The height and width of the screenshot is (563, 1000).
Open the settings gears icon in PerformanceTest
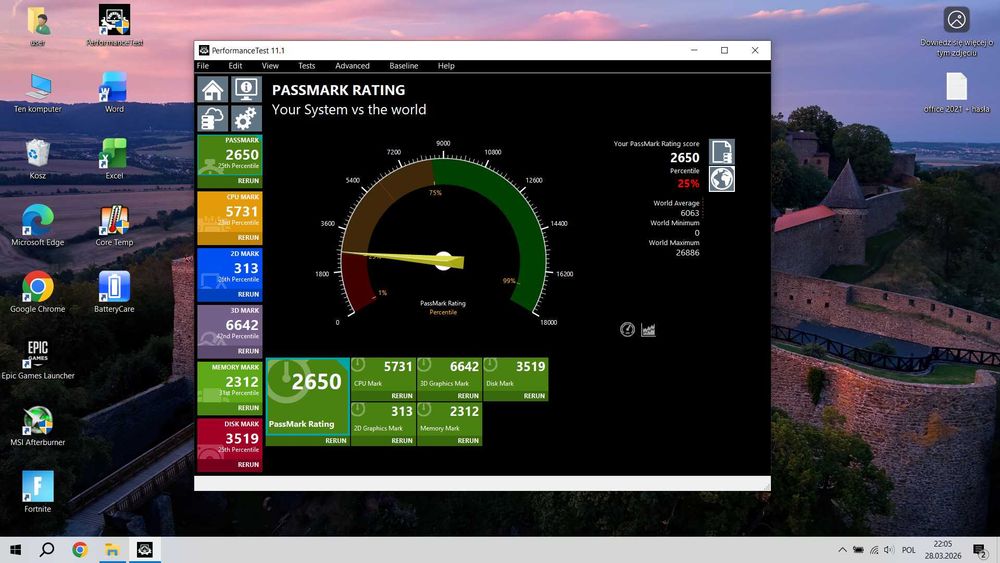[246, 119]
